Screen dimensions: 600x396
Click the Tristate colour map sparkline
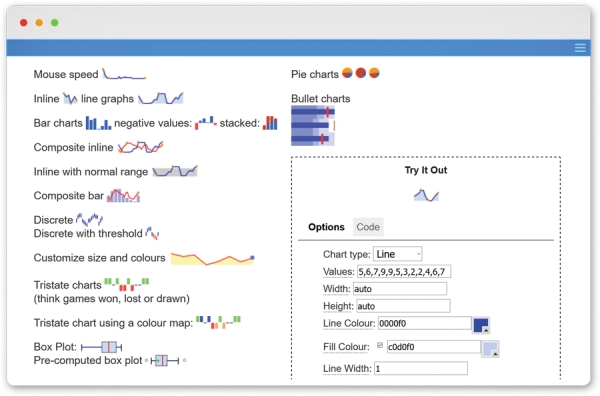click(218, 322)
